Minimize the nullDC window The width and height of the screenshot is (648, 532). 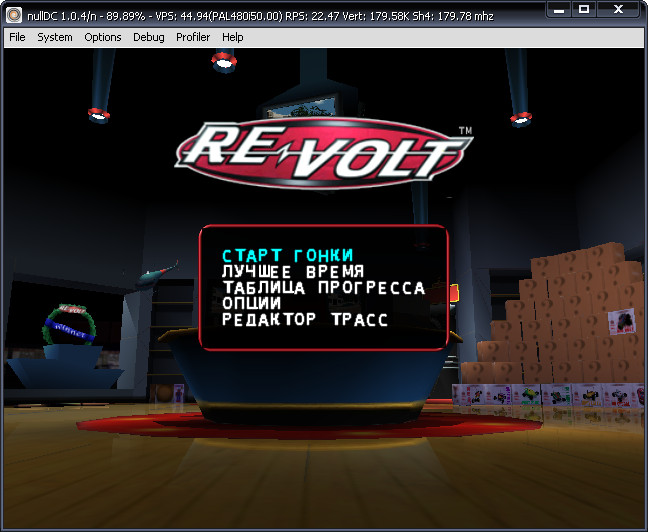[x=559, y=9]
